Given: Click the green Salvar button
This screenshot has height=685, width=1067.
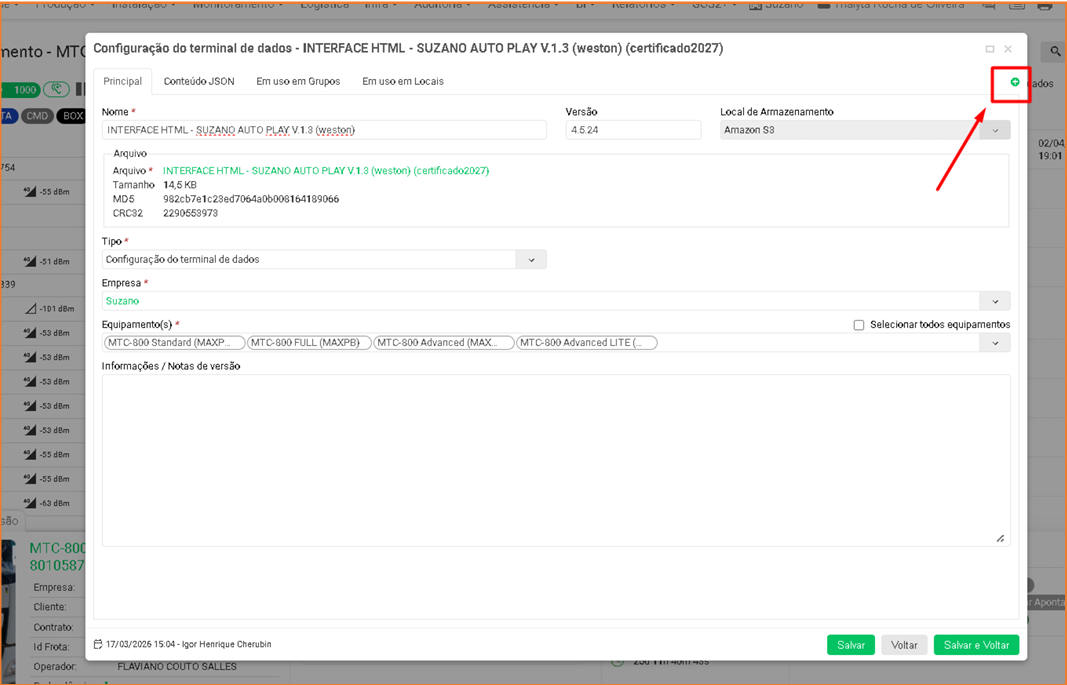Looking at the screenshot, I should coord(851,645).
